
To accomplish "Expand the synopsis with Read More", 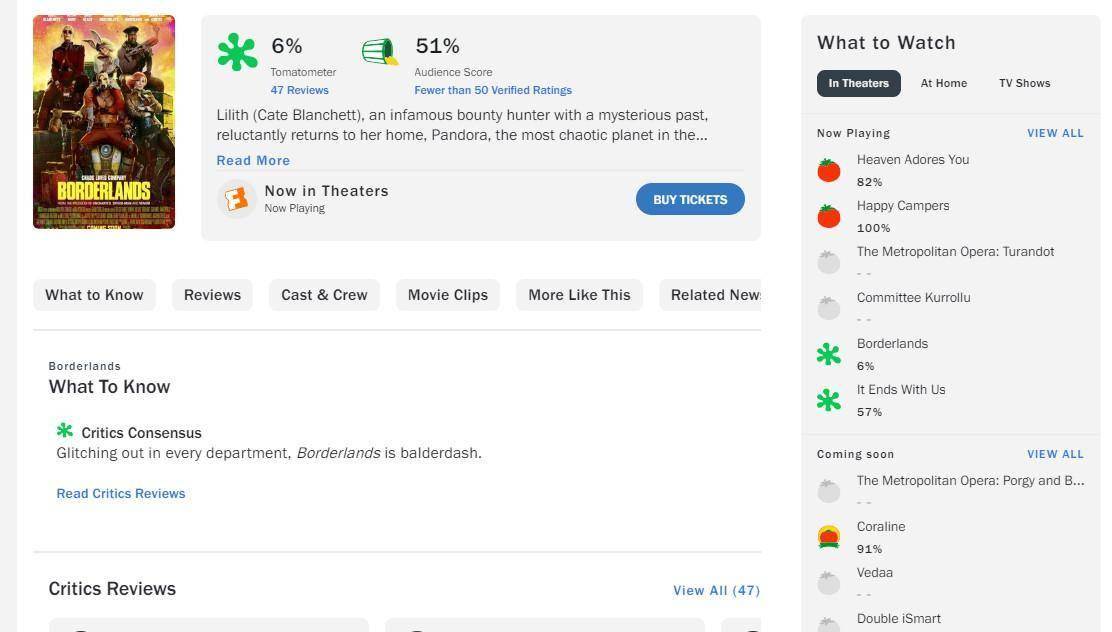I will [253, 160].
